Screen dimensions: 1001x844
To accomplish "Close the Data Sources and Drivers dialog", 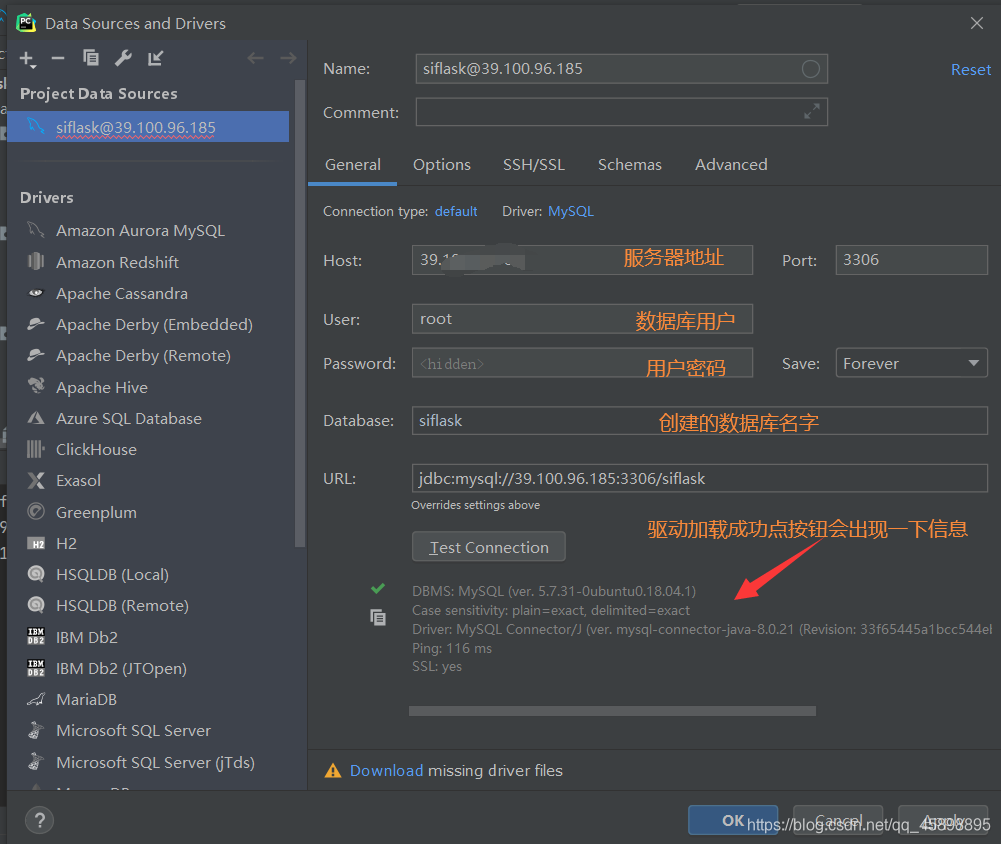I will pyautogui.click(x=976, y=24).
